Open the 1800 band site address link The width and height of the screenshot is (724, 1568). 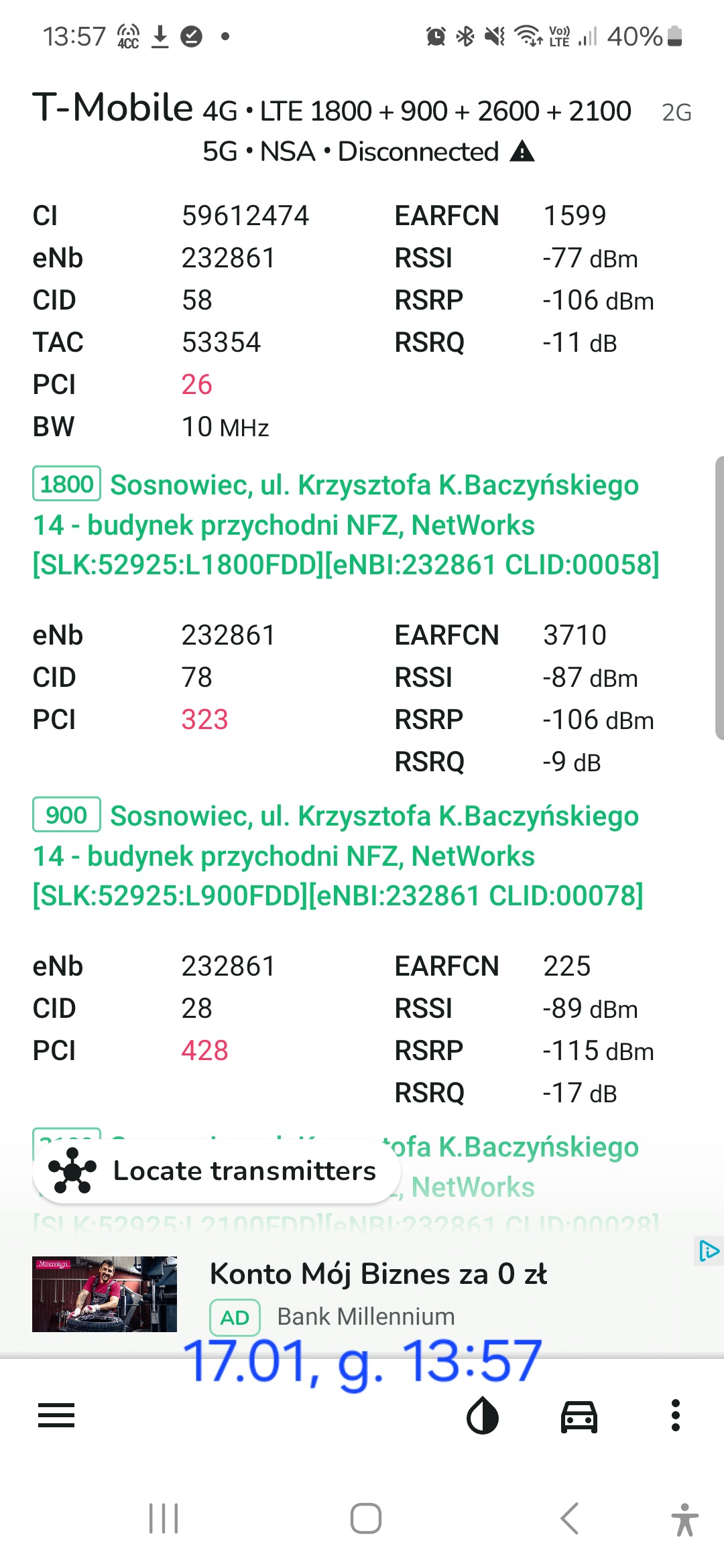pyautogui.click(x=346, y=525)
